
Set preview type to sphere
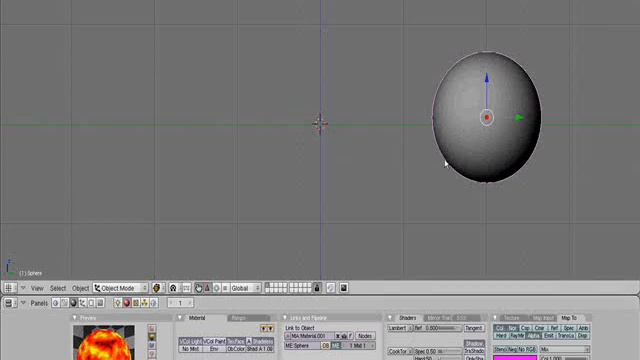pyautogui.click(x=152, y=337)
